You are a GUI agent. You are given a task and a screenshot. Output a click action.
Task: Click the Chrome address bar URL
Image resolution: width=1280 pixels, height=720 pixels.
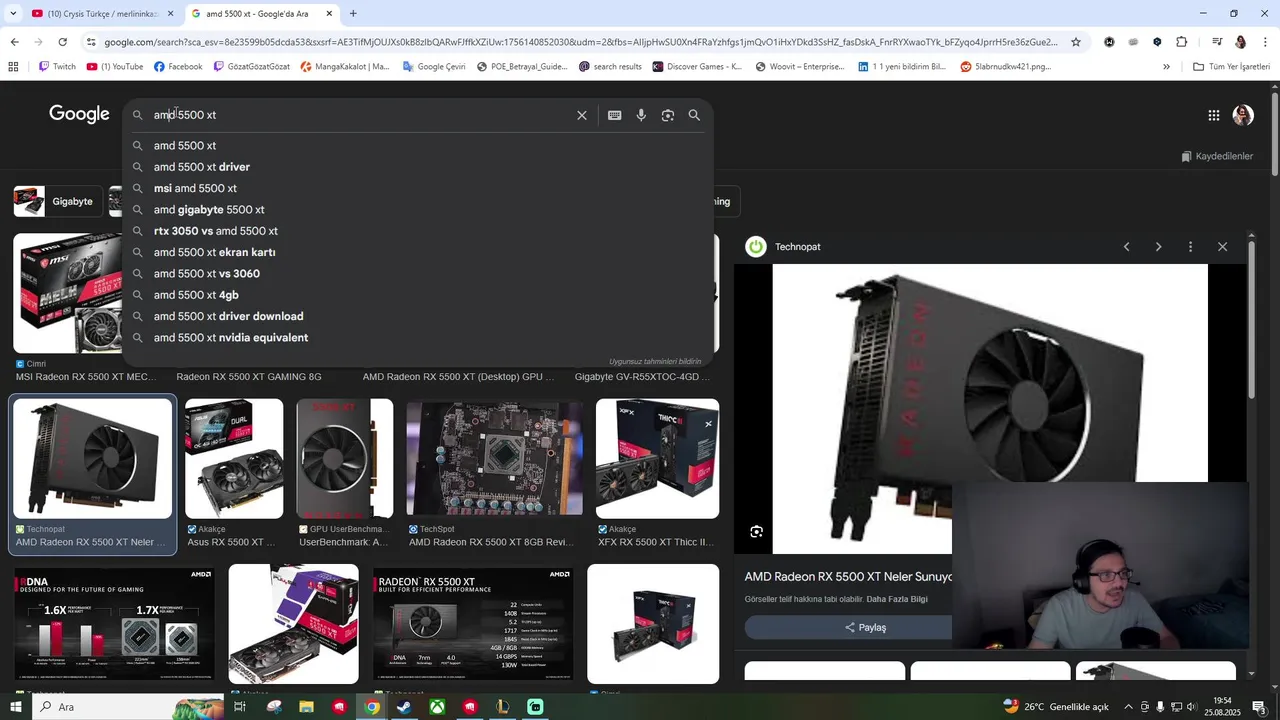[x=580, y=42]
